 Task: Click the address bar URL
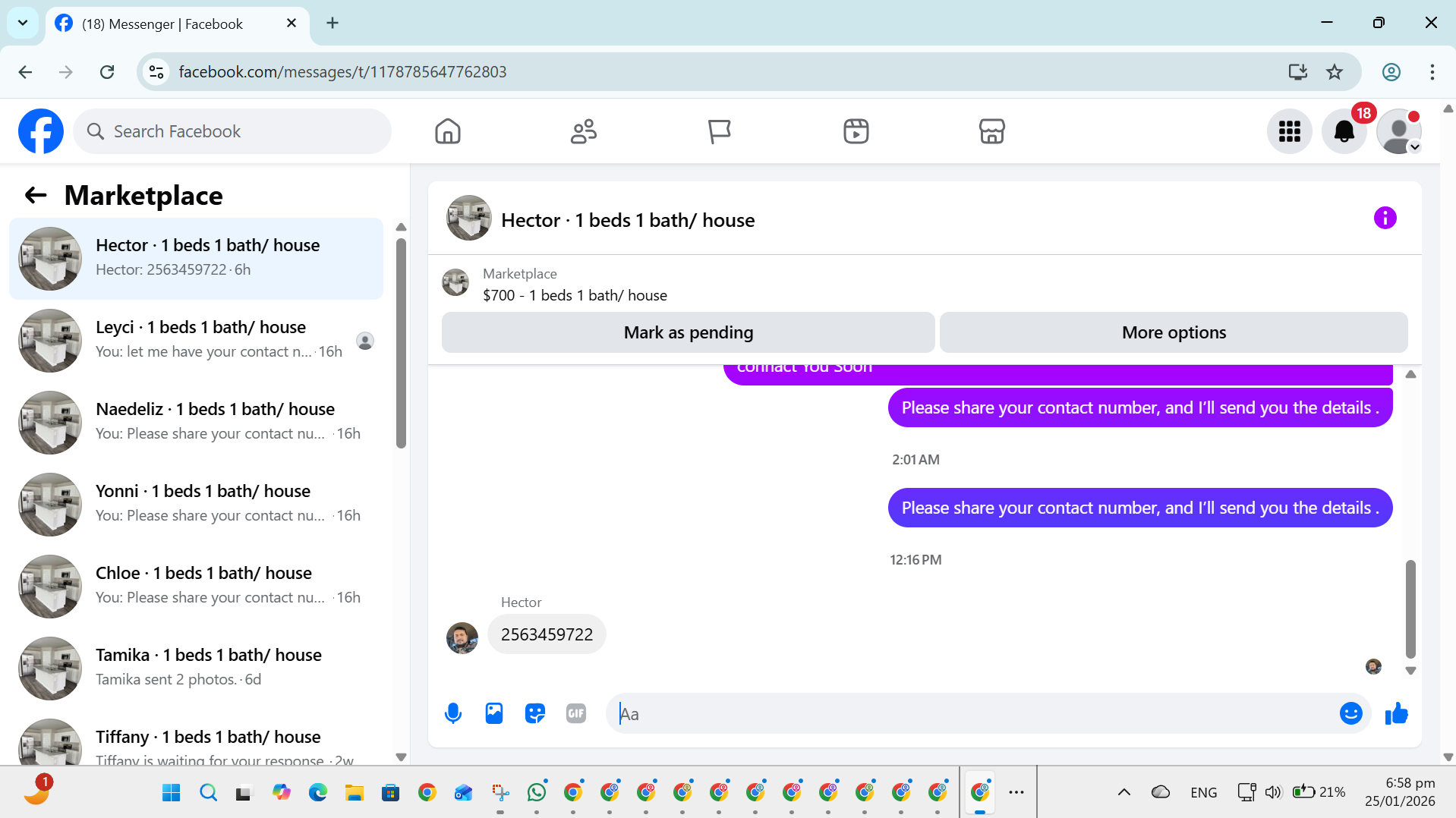coord(342,72)
